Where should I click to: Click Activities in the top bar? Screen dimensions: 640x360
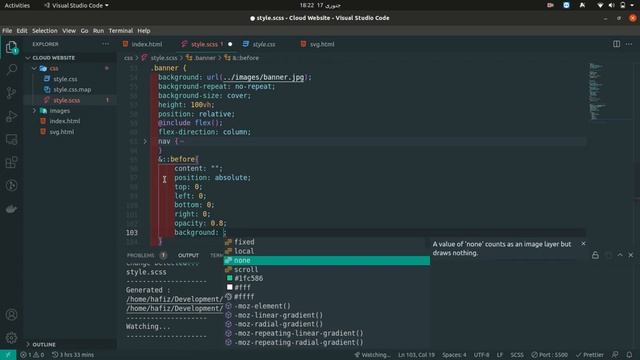(x=17, y=5)
